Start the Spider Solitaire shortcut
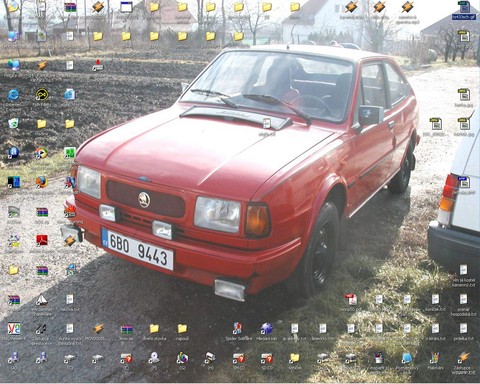This screenshot has width=480, height=384. coord(238,329)
